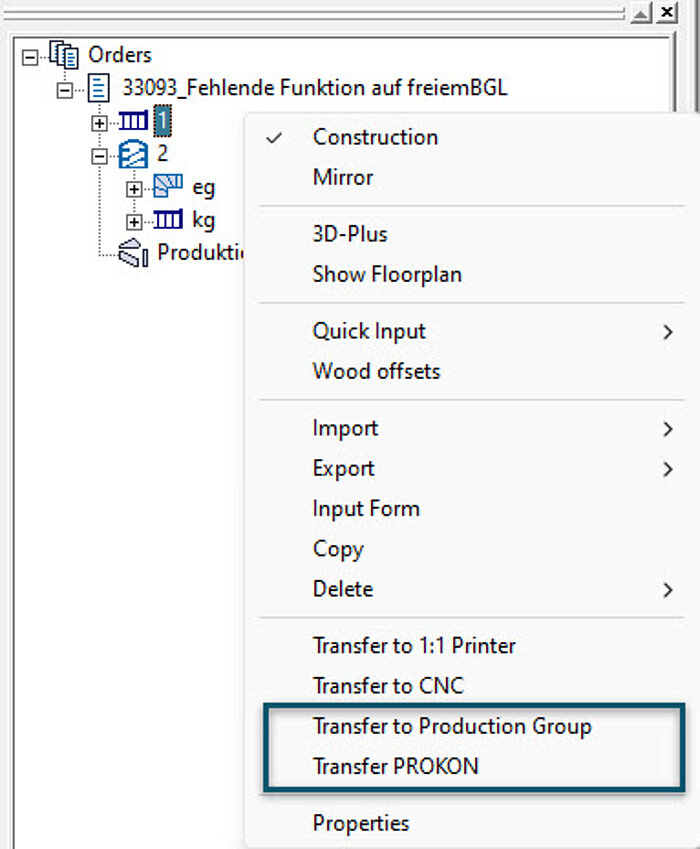Click the floor plan icon beside eg
The height and width of the screenshot is (849, 700).
pyautogui.click(x=168, y=187)
